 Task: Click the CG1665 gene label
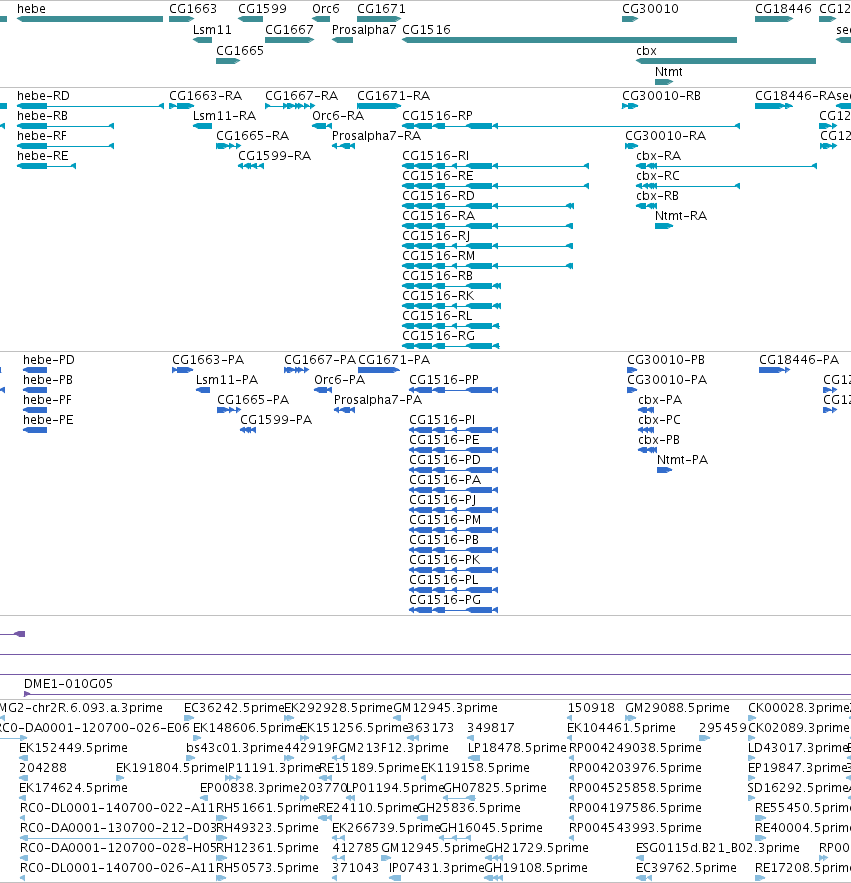coord(240,50)
